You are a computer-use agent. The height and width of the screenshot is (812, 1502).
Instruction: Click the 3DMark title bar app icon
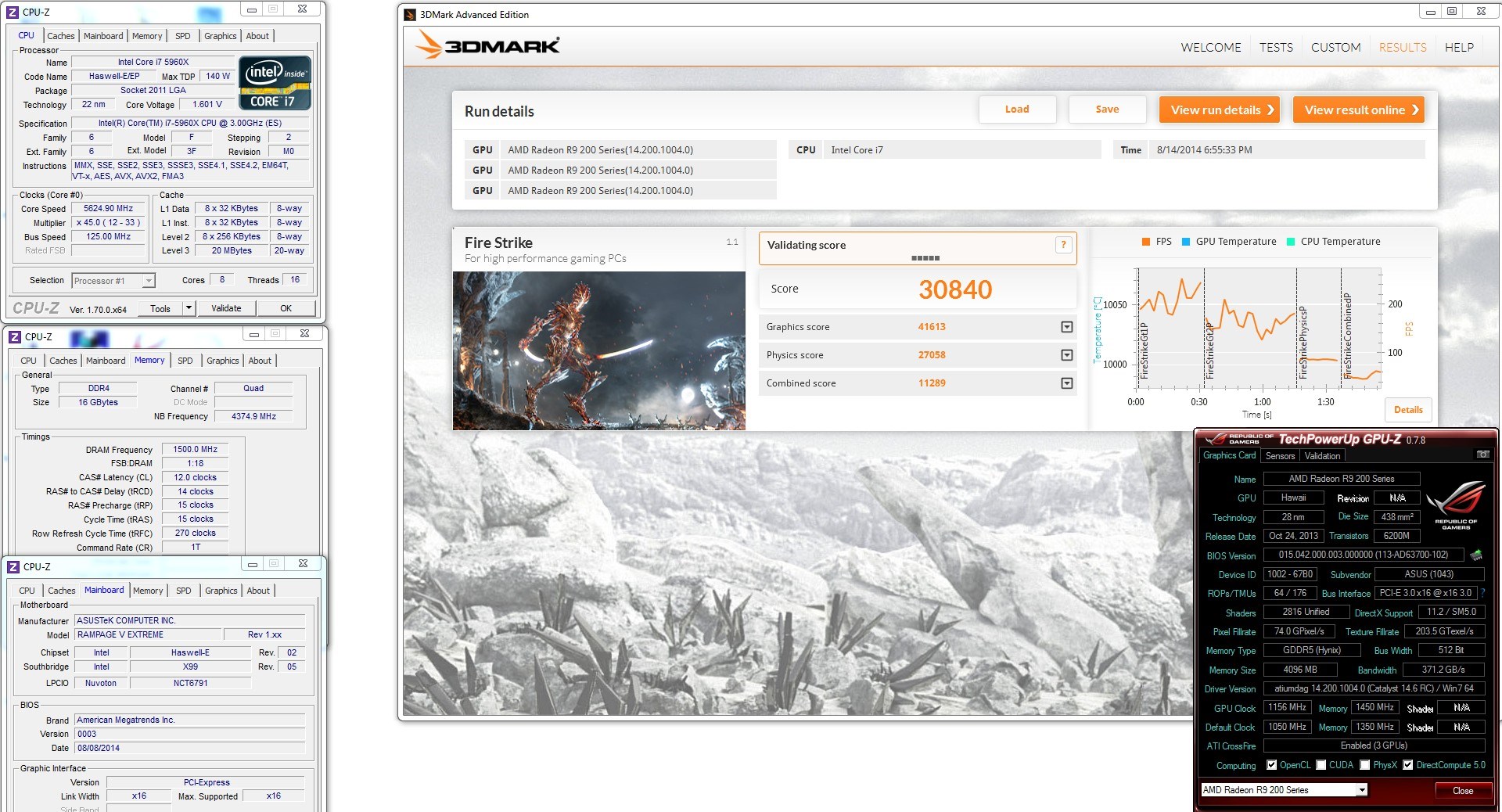[410, 14]
